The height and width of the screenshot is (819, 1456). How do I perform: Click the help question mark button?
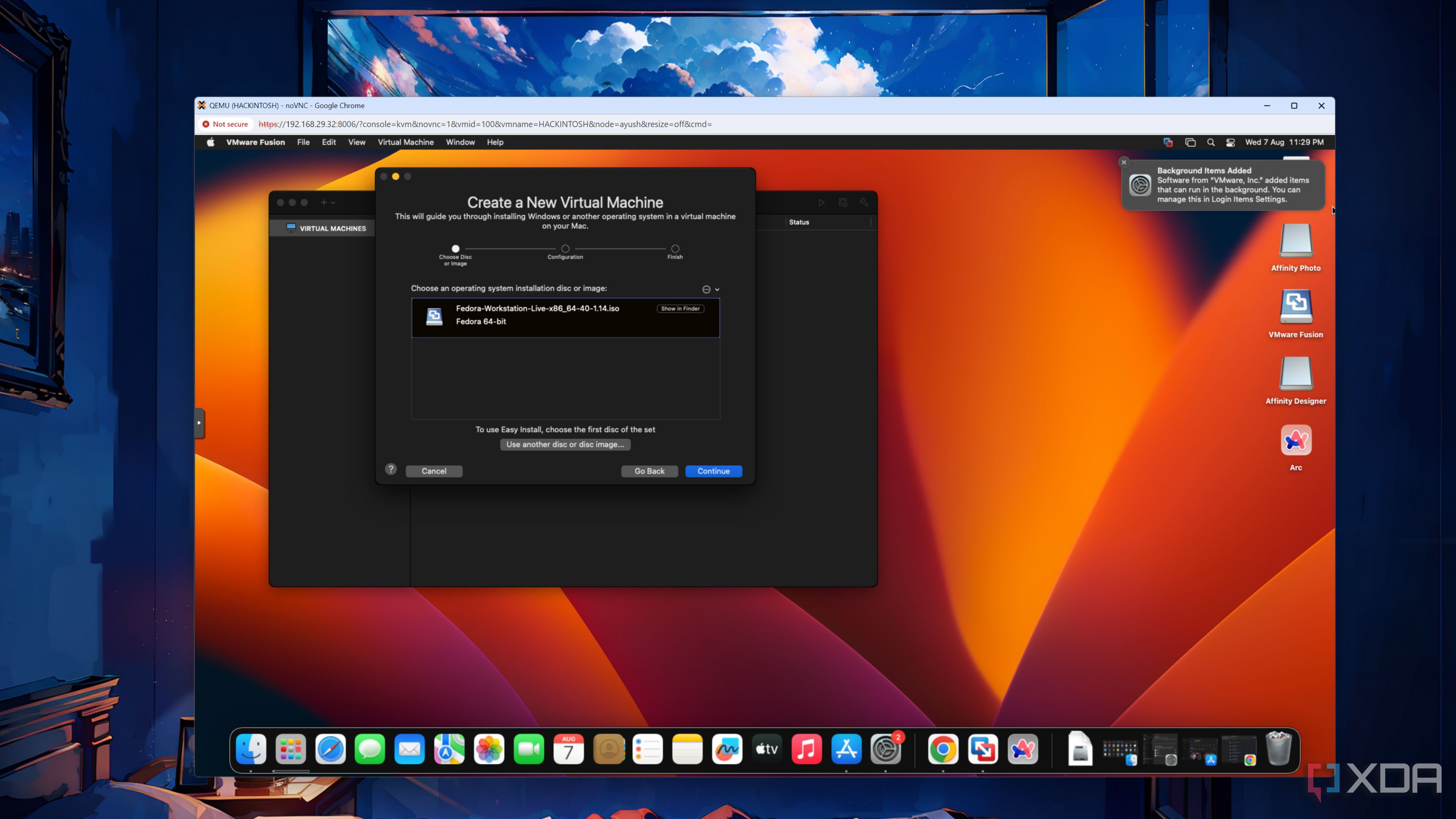coord(391,470)
